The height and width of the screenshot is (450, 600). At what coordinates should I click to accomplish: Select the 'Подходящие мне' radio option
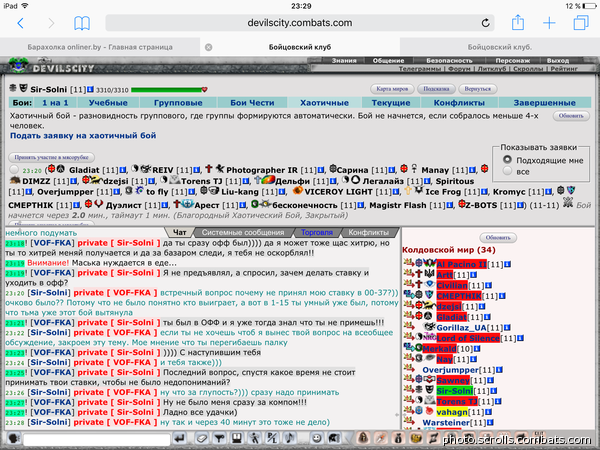pos(507,160)
